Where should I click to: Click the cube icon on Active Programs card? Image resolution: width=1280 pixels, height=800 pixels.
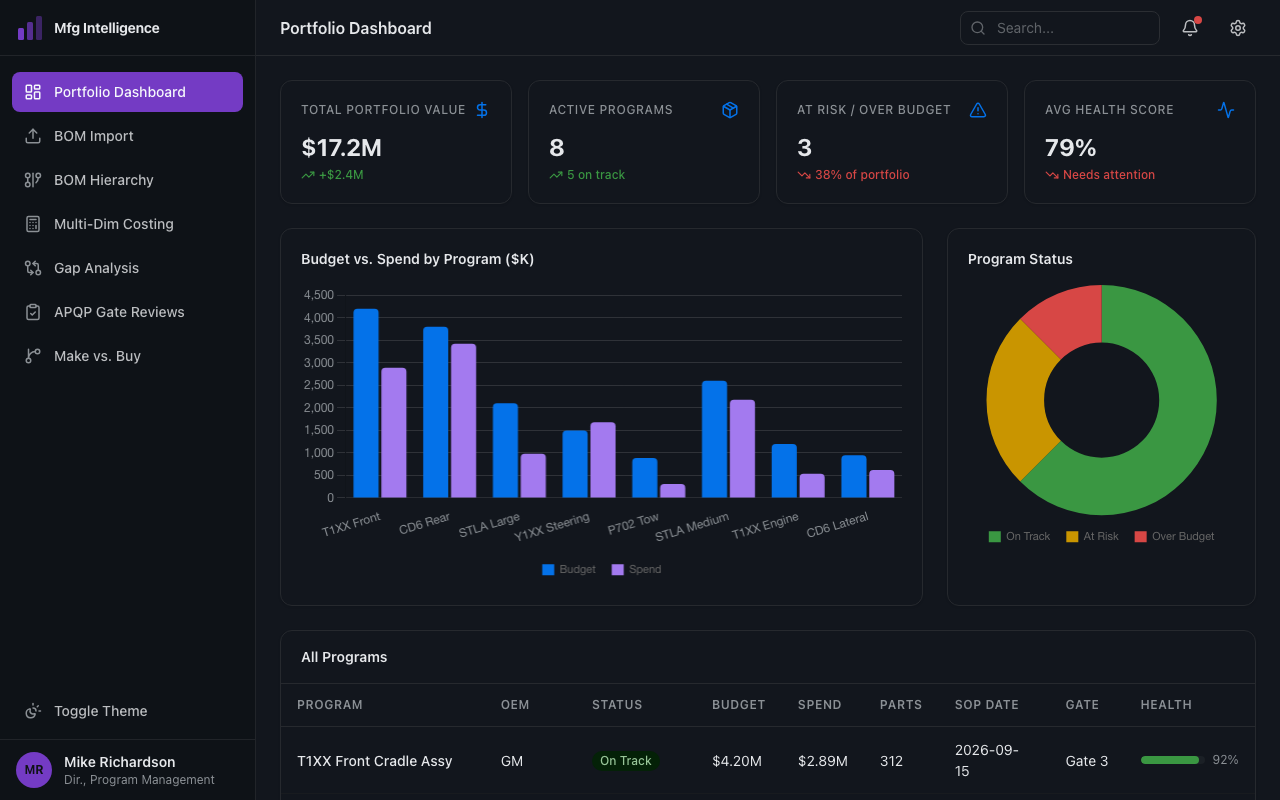[x=729, y=110]
